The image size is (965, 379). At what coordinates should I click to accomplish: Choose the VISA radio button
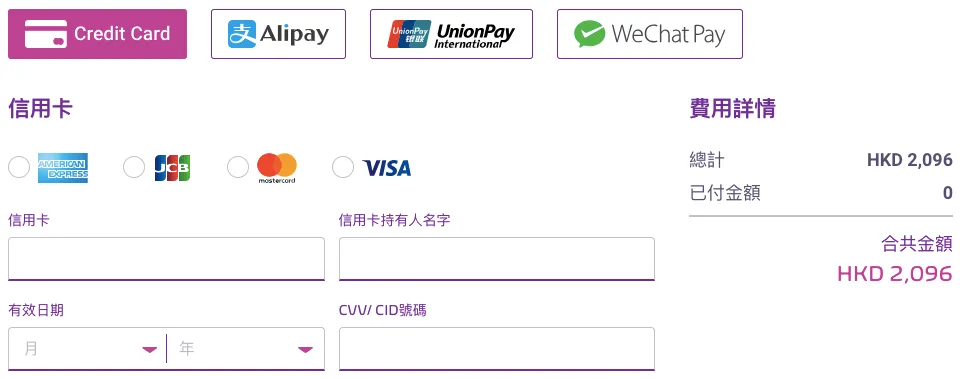(343, 167)
